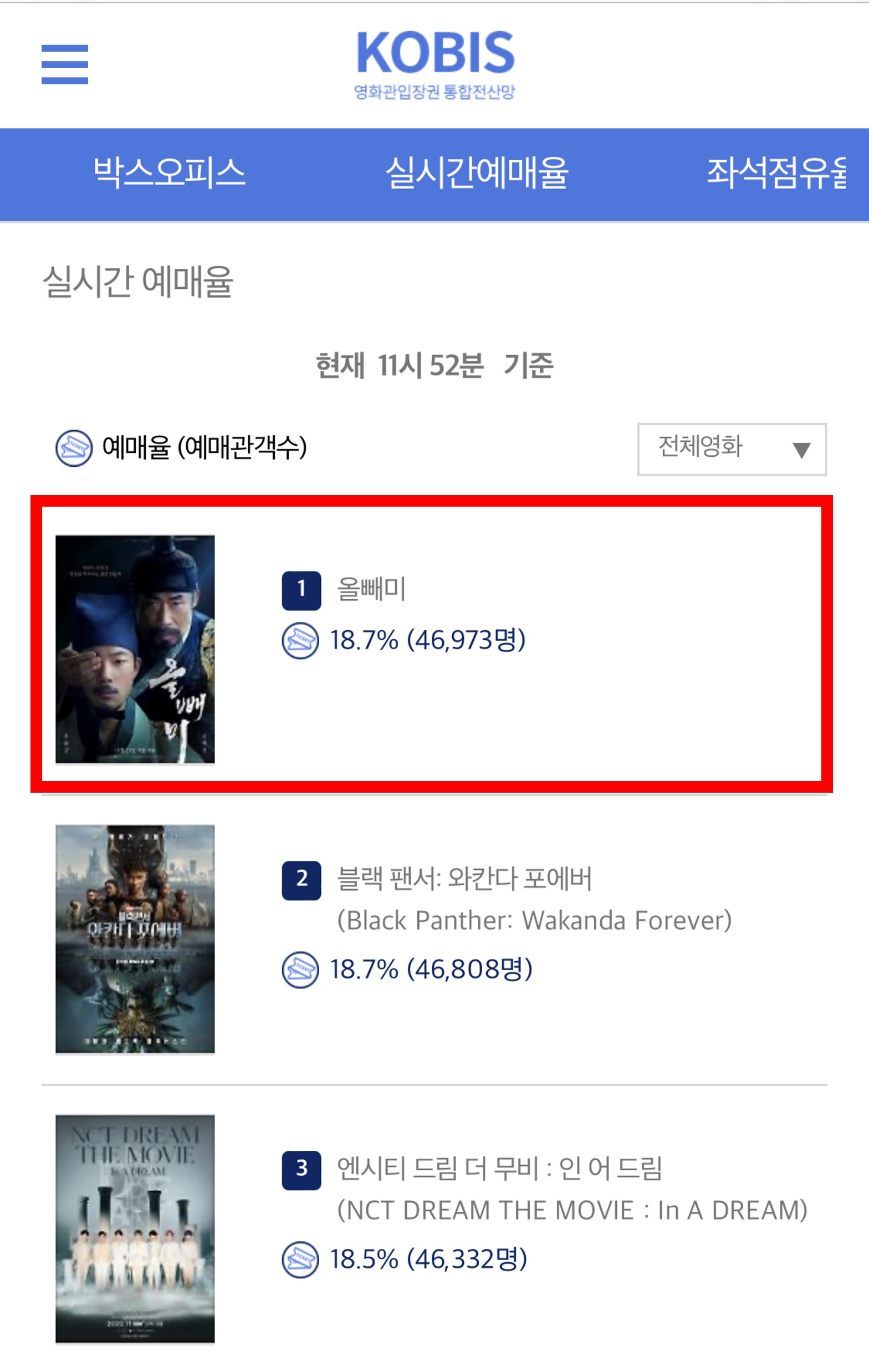Screen dimensions: 869x1372
Task: Click the ticket icon next to 18.7% (46,808명)
Action: click(300, 970)
